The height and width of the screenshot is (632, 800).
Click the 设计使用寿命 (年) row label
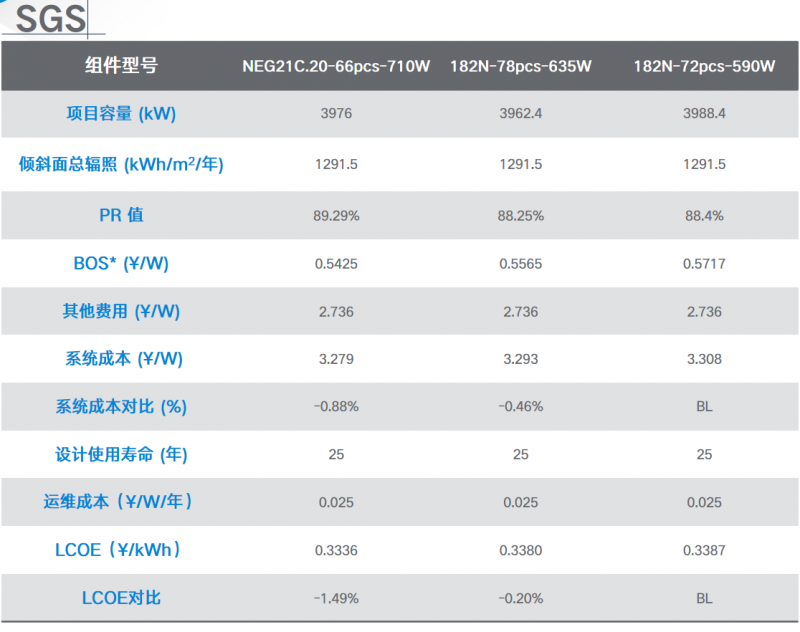120,455
